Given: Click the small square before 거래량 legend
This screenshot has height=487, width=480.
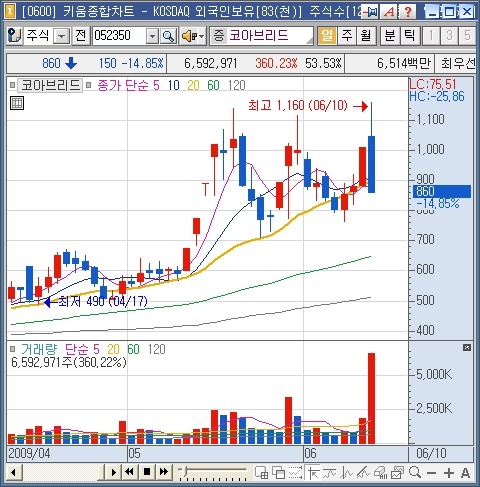Looking at the screenshot, I should (13, 349).
